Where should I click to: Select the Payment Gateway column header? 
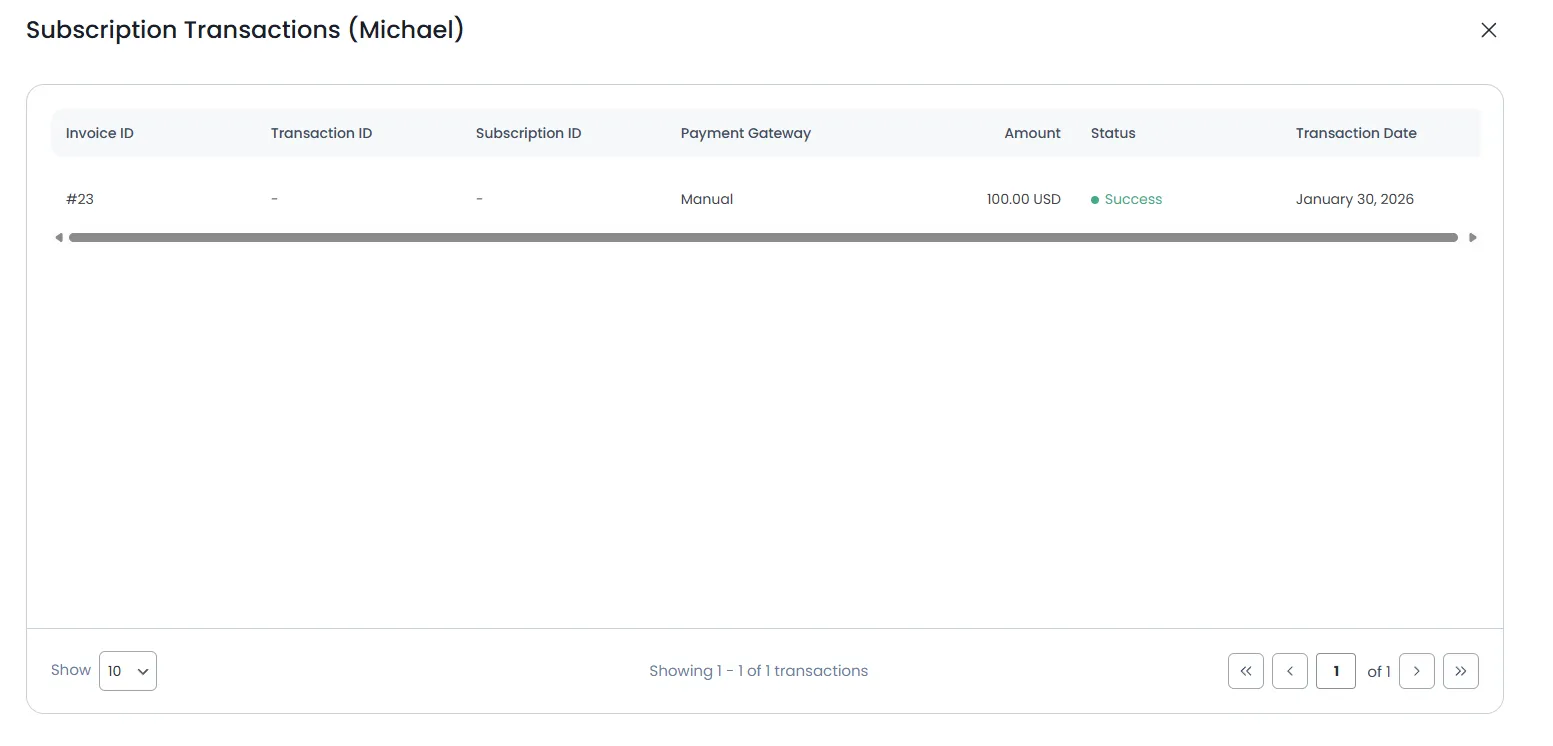coord(745,133)
